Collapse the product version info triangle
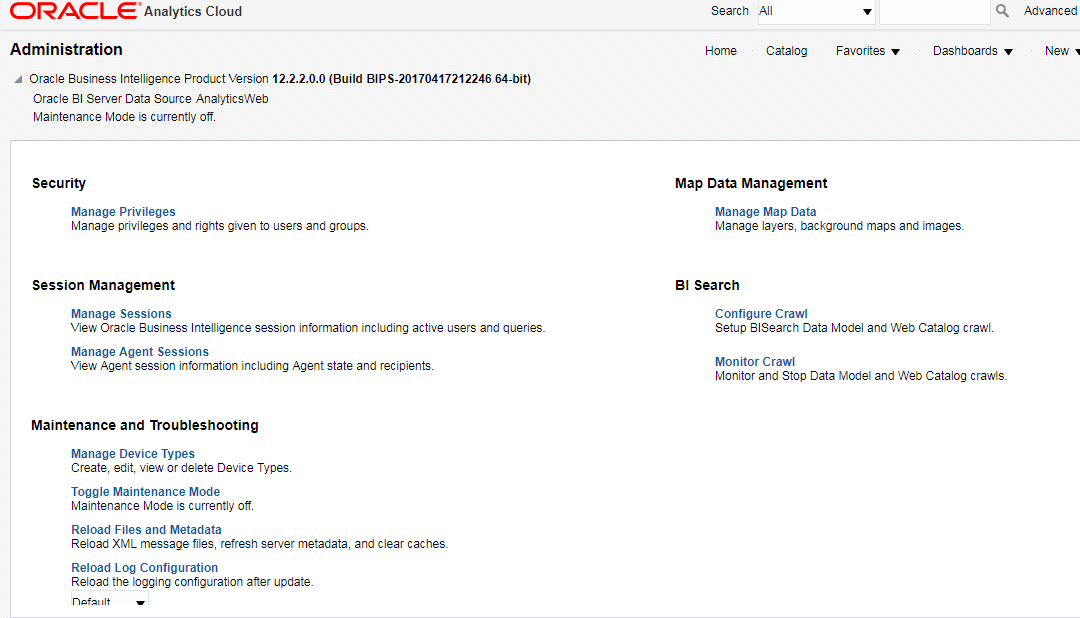This screenshot has height=618, width=1080. [x=18, y=79]
